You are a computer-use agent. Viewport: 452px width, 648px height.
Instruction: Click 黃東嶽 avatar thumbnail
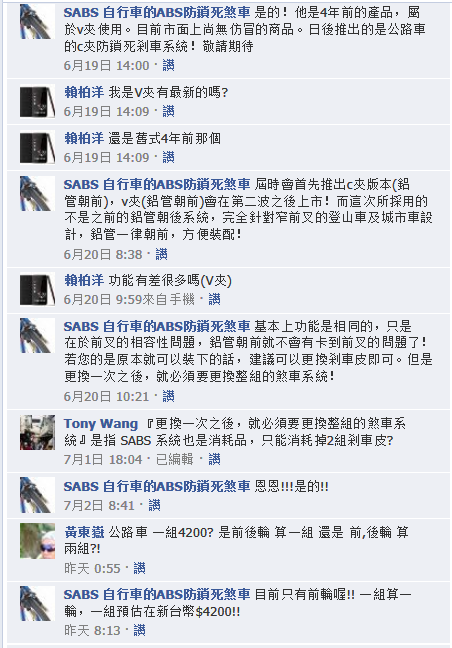coord(37,541)
